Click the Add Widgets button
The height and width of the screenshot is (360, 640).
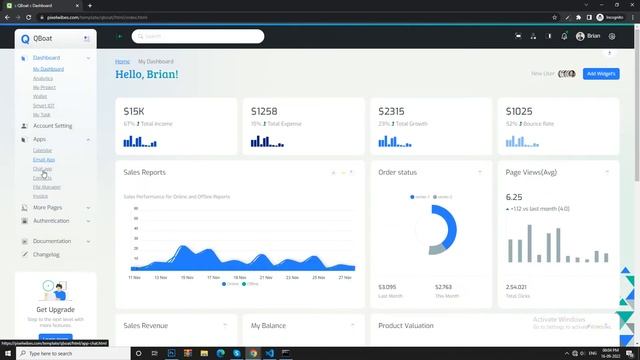click(x=601, y=74)
